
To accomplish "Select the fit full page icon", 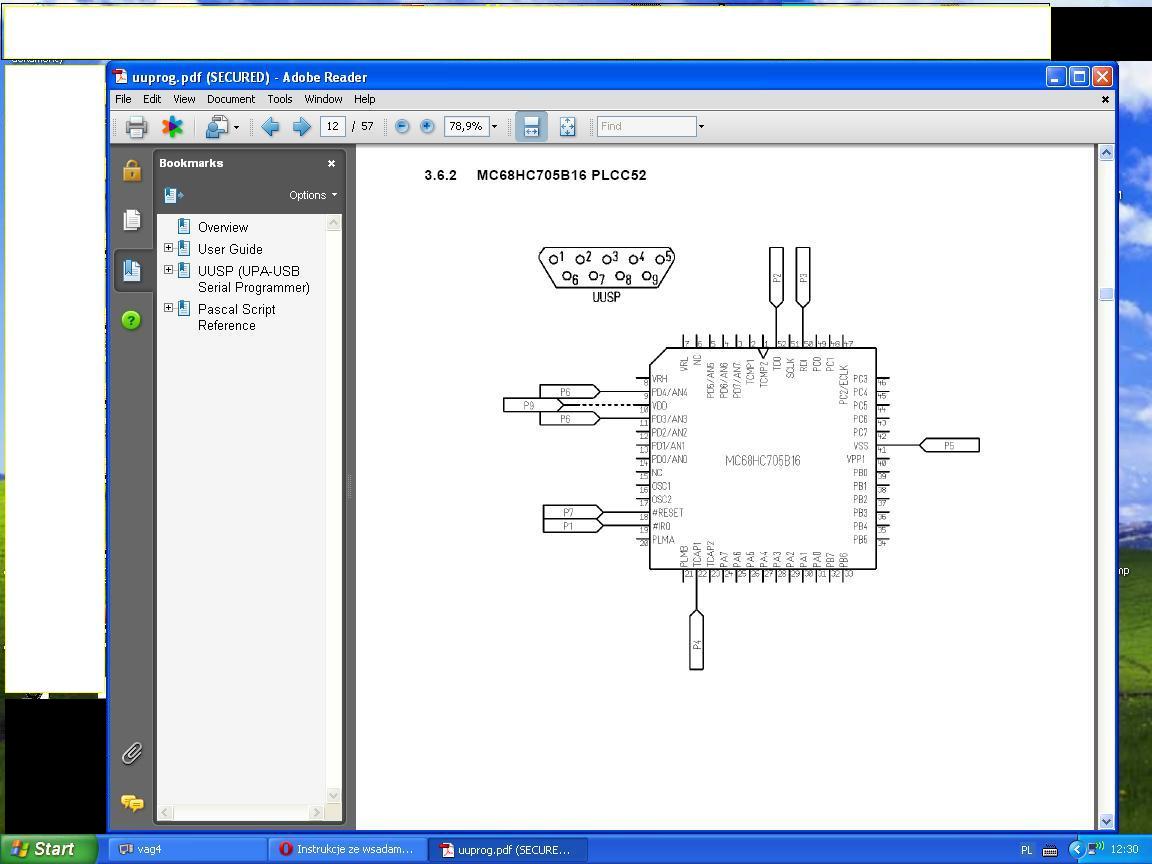I will [x=567, y=126].
